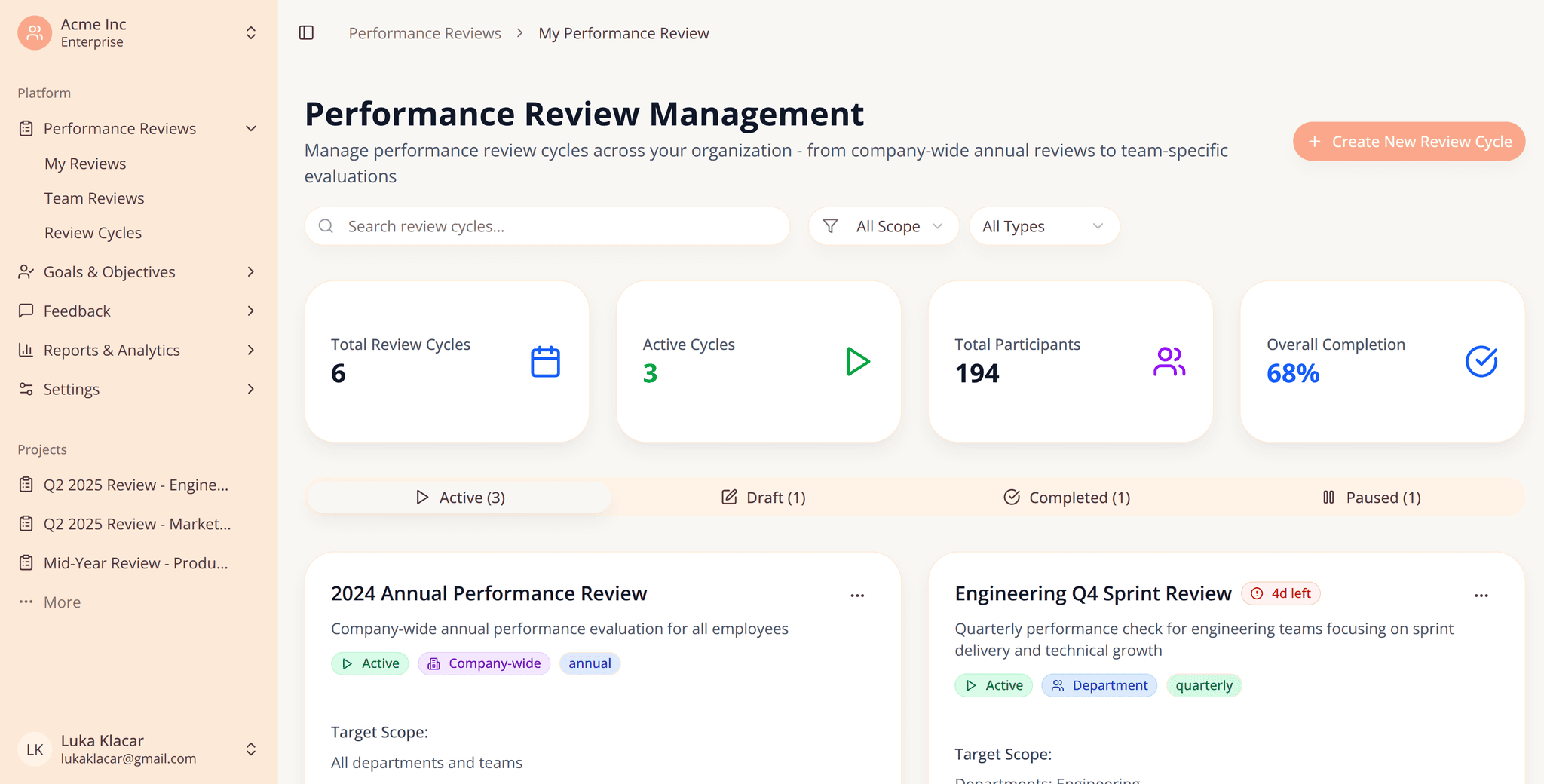1544x784 pixels.
Task: Click My Performance Review breadcrumb
Action: (623, 33)
